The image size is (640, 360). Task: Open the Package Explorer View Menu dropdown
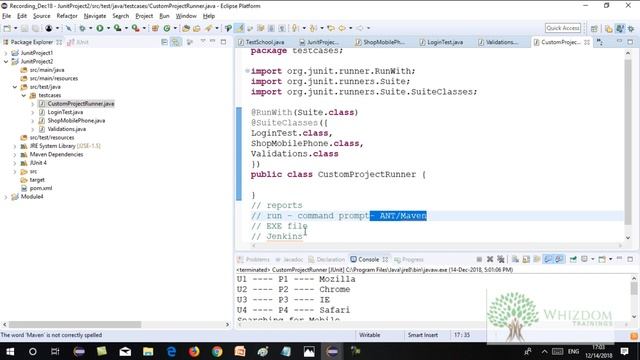pos(203,42)
